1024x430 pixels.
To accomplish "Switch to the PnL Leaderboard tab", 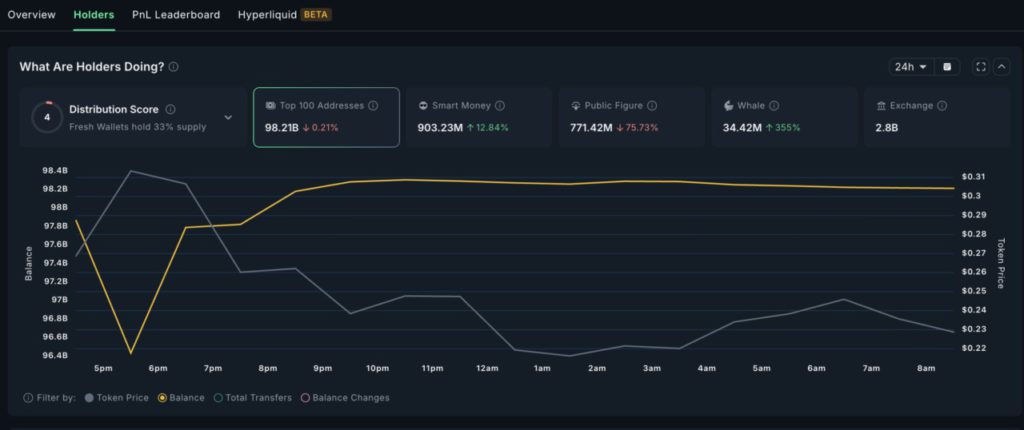I will tap(176, 15).
